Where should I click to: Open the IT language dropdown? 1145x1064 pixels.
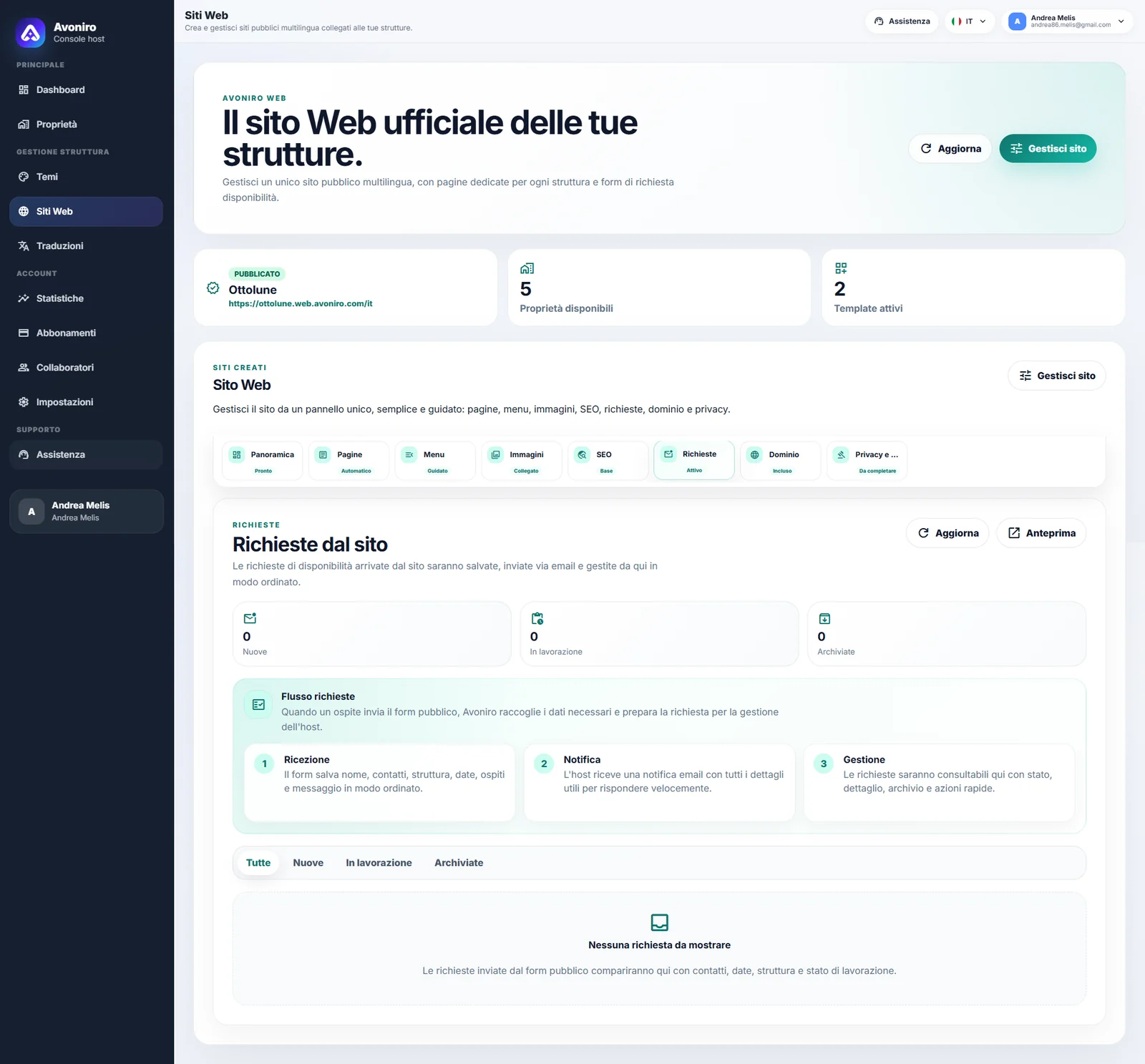[969, 21]
